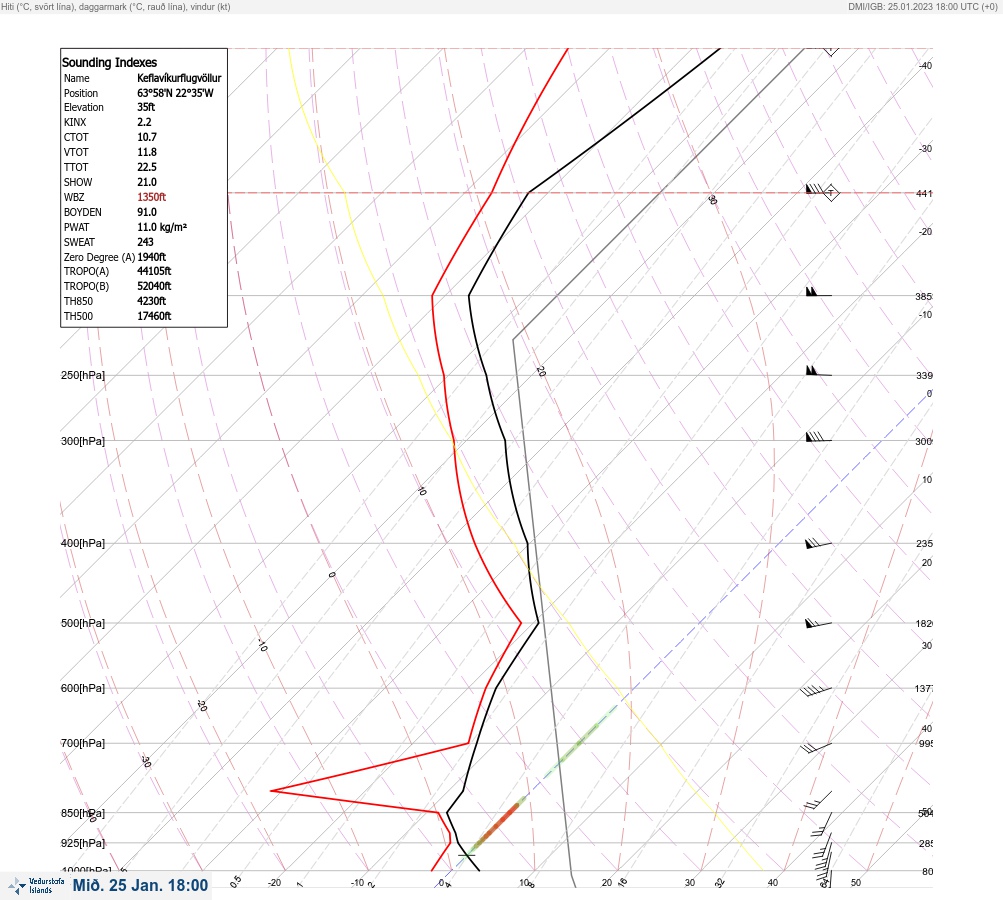The height and width of the screenshot is (900, 1003).
Task: Click the position value 63°58'N 22°35'W
Action: point(175,93)
